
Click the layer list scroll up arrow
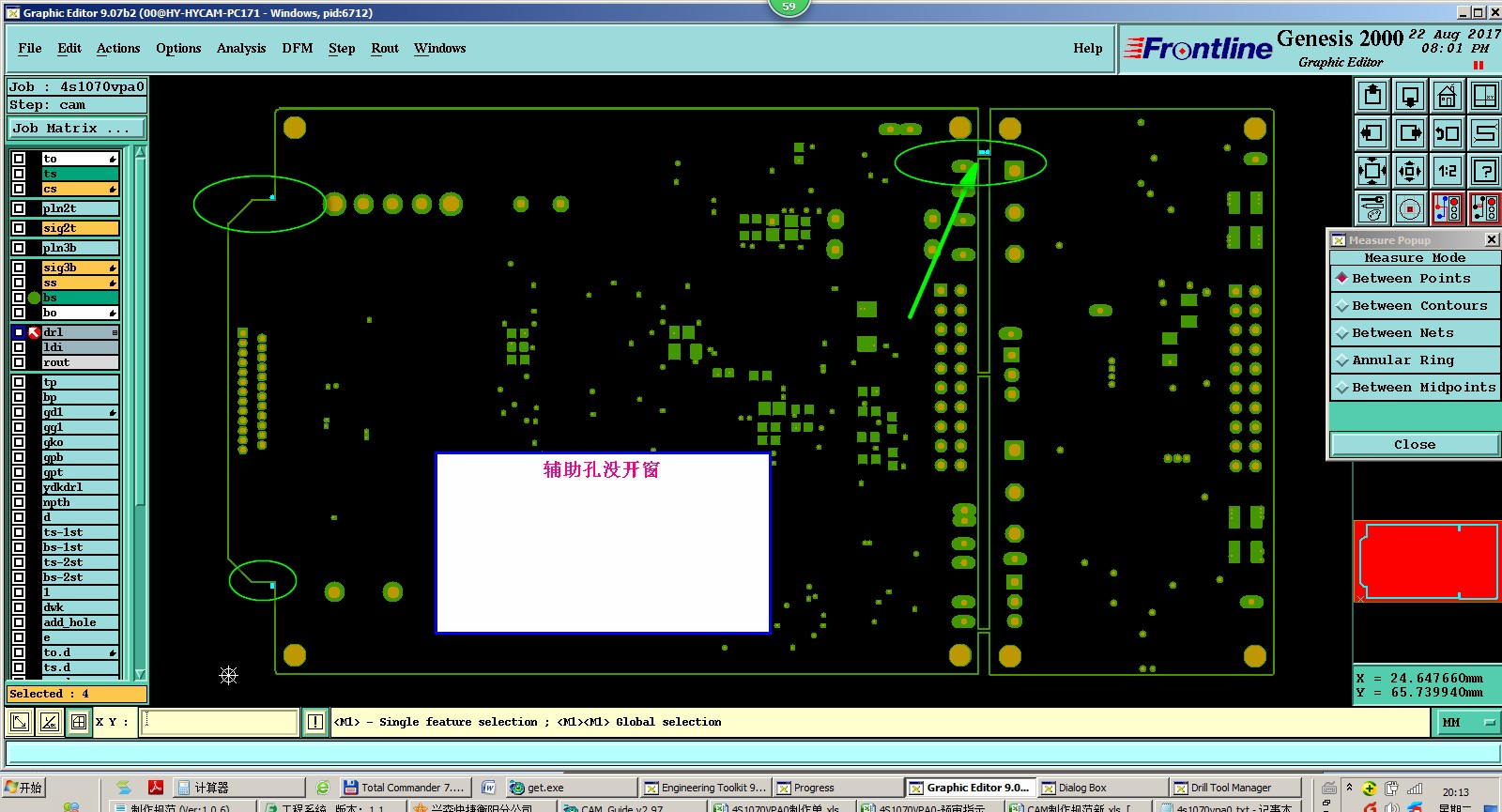point(141,152)
